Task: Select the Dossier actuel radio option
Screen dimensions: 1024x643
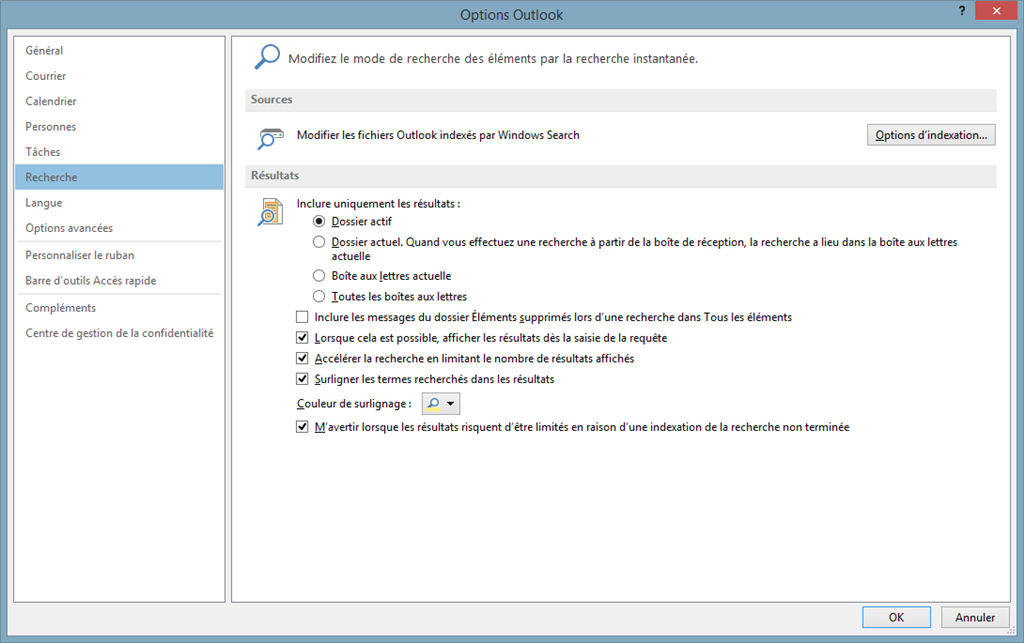Action: (x=319, y=242)
